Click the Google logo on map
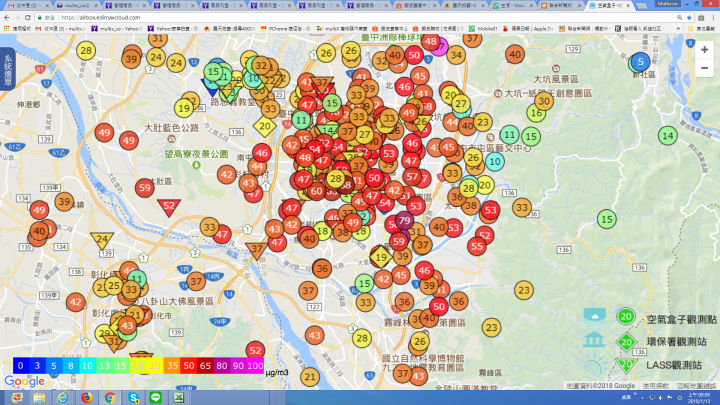720x405 pixels. click(24, 381)
